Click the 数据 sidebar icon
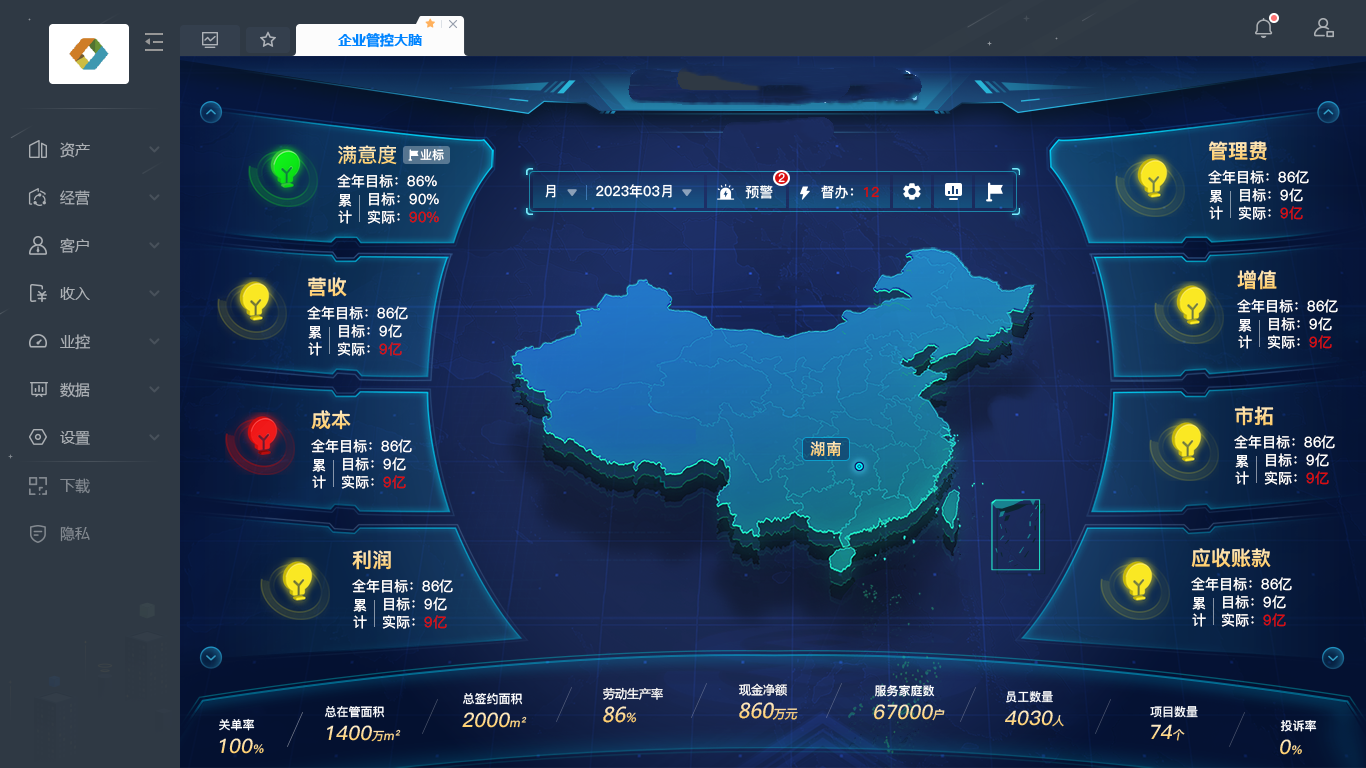 click(38, 389)
